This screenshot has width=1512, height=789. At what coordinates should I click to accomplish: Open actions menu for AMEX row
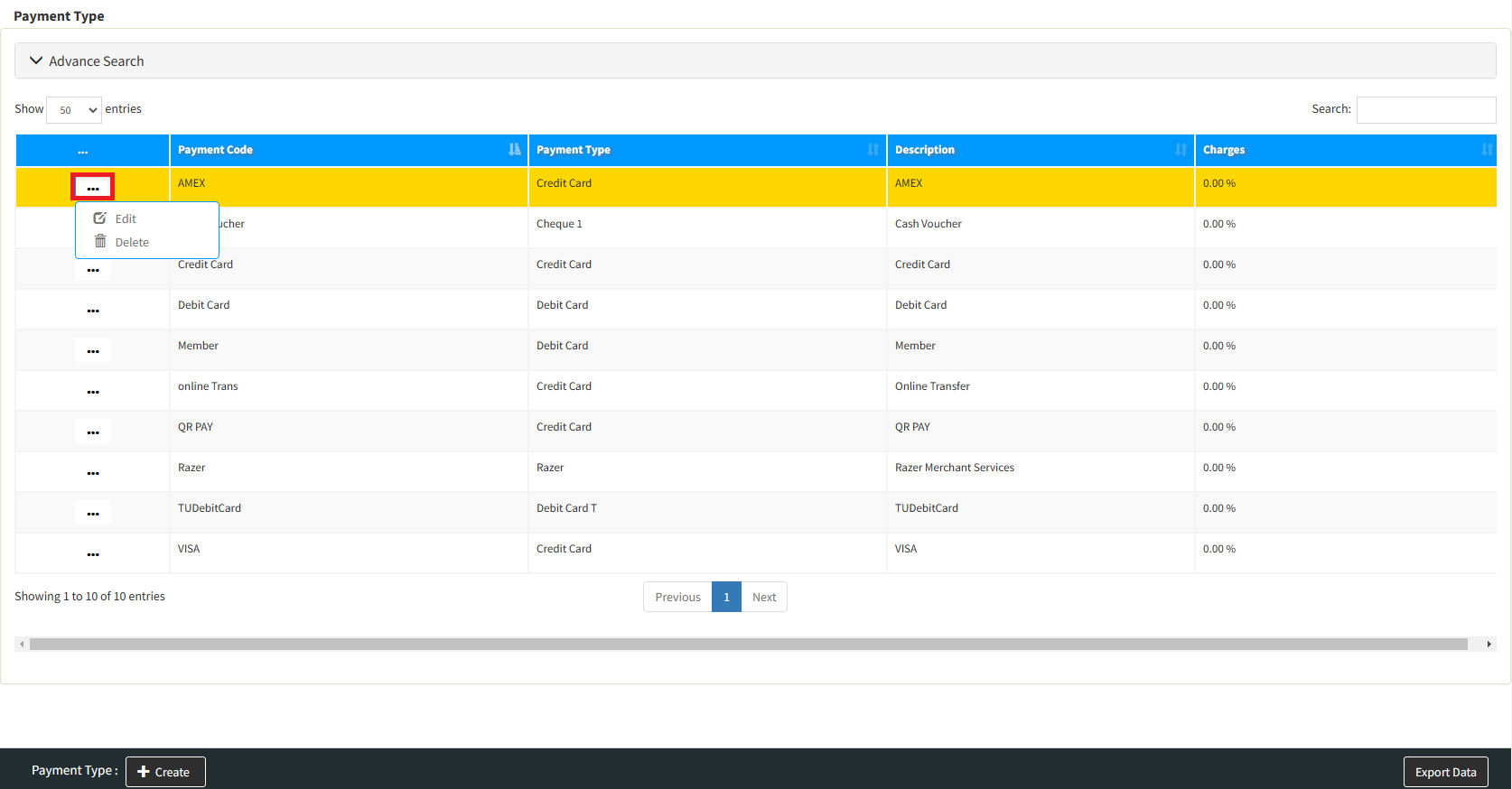(x=93, y=188)
